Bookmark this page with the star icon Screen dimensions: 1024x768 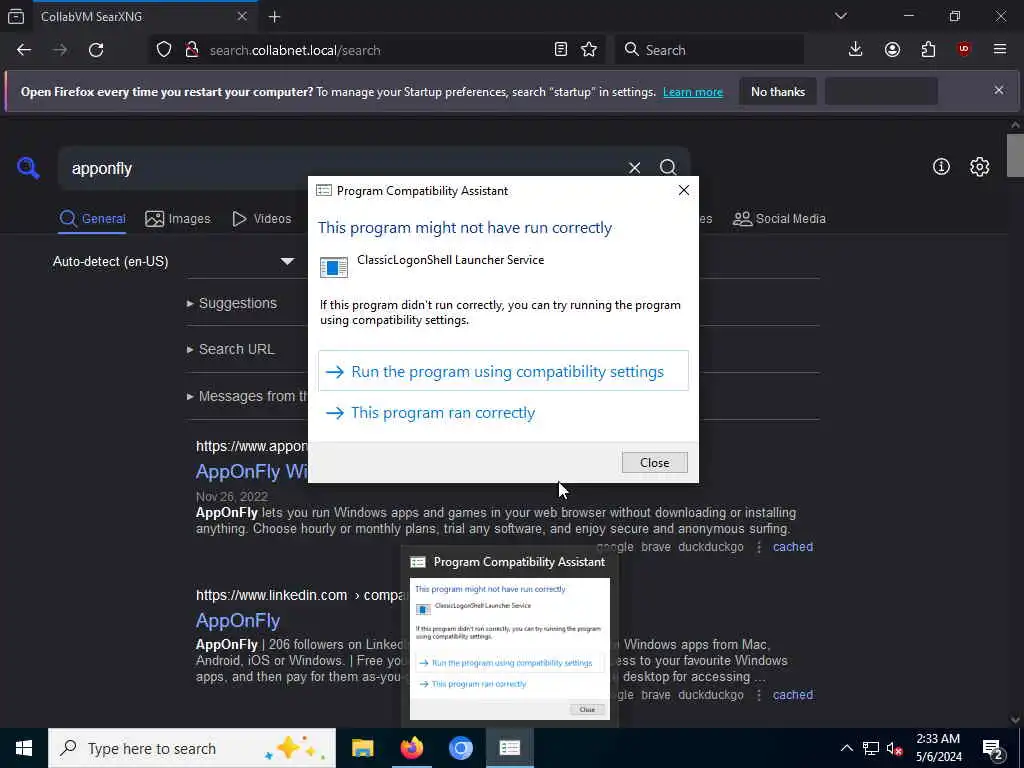[589, 50]
